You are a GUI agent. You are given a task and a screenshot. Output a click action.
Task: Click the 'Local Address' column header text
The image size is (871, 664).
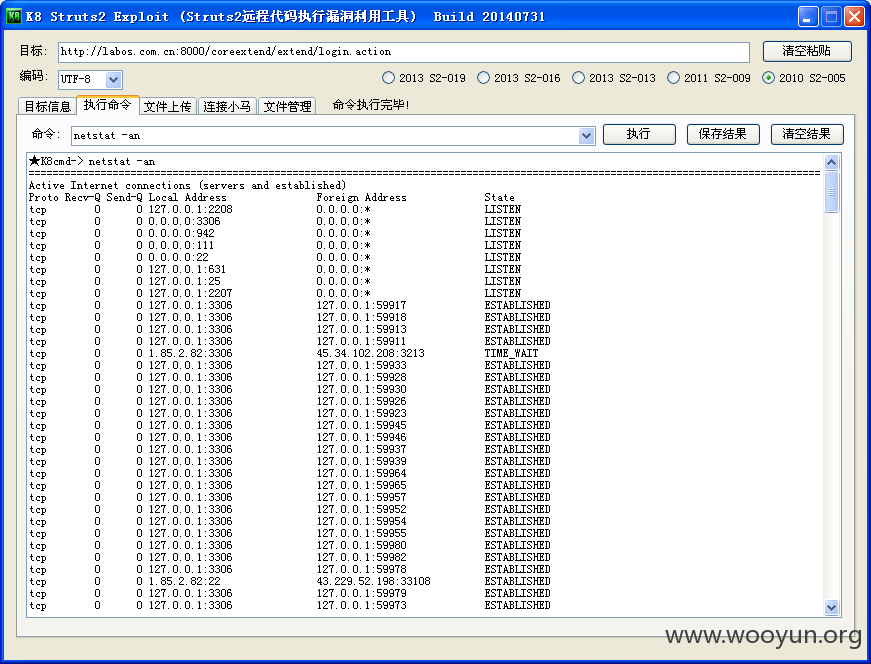point(187,198)
